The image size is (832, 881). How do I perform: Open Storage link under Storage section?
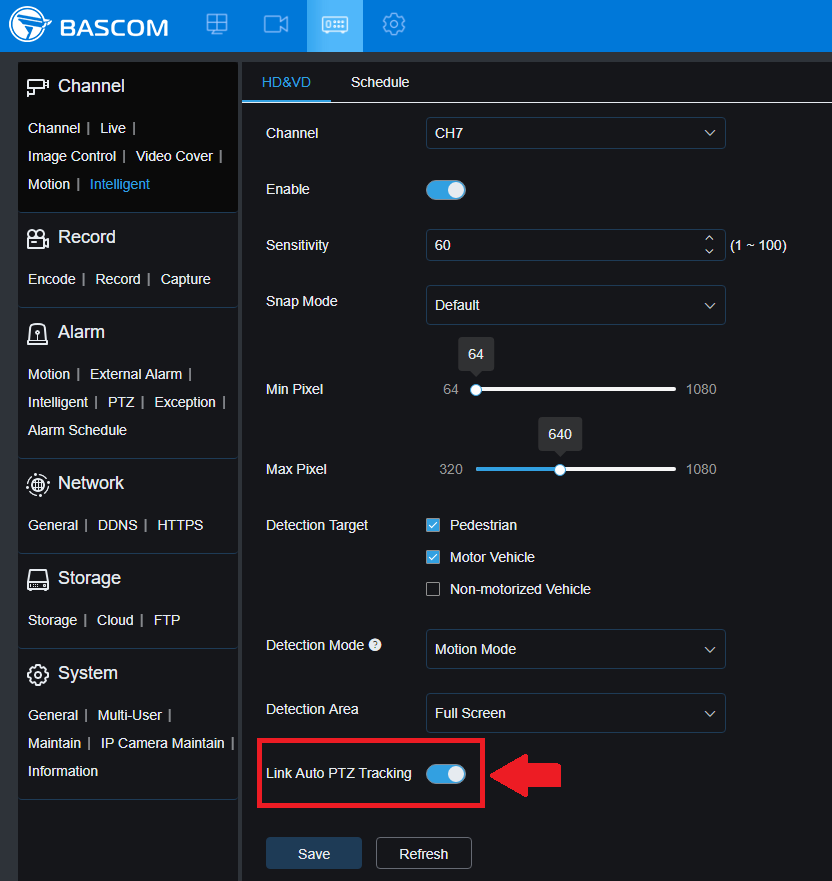(52, 620)
